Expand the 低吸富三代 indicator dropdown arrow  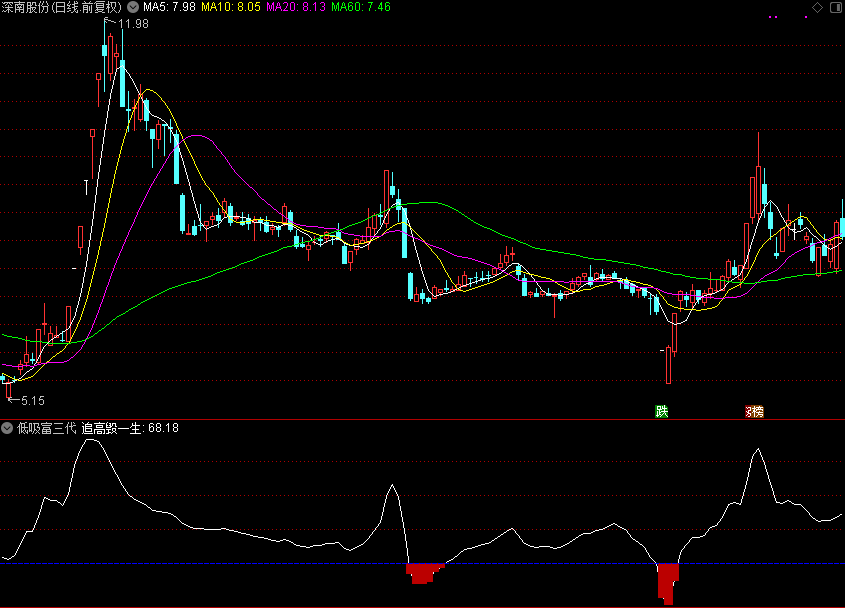pos(8,428)
